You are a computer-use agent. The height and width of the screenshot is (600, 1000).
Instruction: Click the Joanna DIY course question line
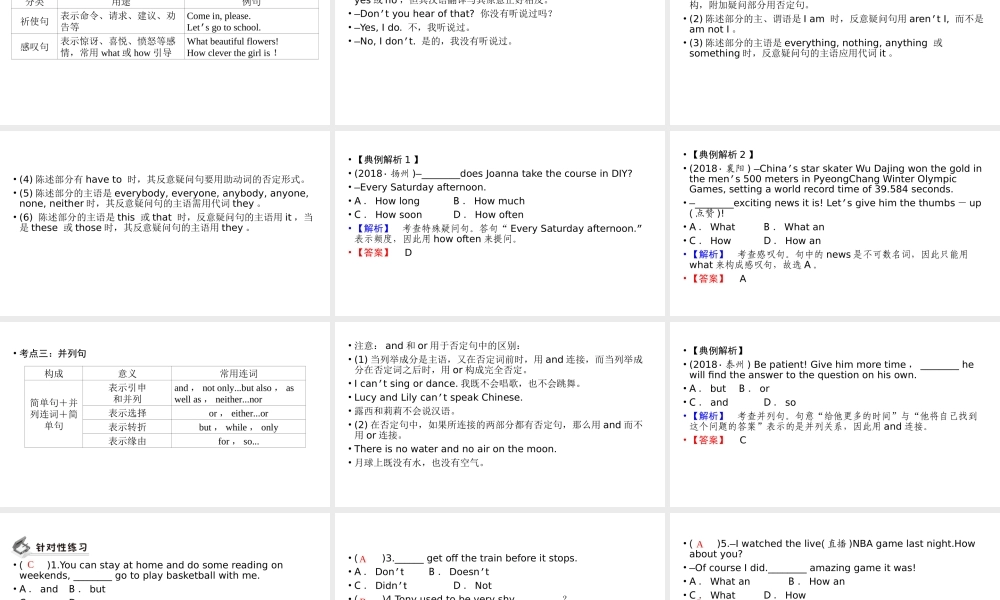tap(493, 173)
